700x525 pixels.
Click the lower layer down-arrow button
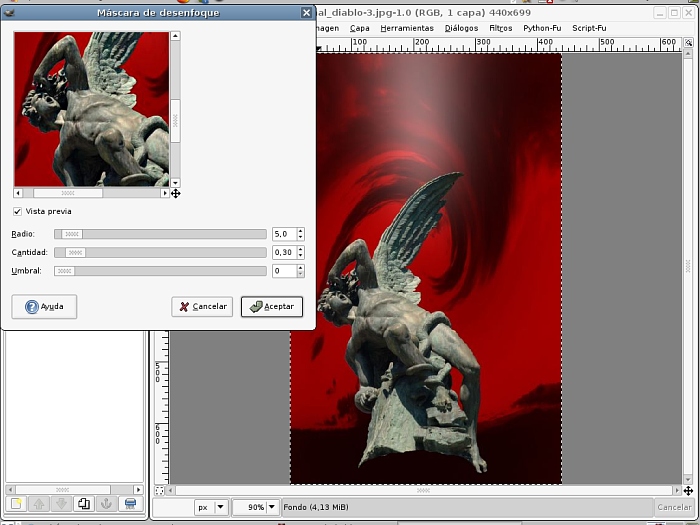pyautogui.click(x=61, y=504)
